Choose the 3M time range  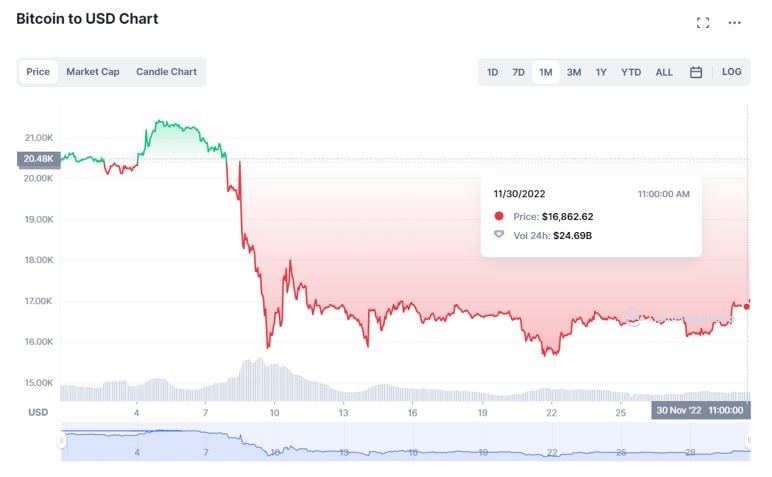[574, 72]
